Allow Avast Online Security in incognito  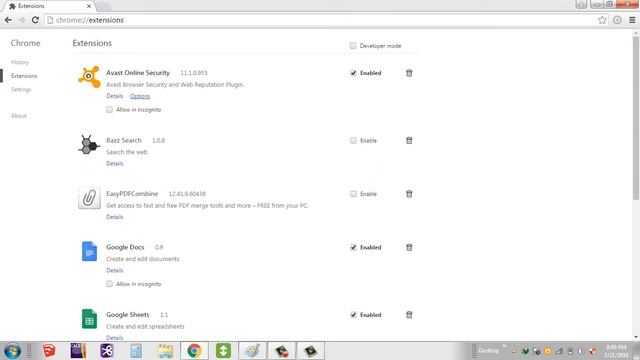tap(109, 109)
